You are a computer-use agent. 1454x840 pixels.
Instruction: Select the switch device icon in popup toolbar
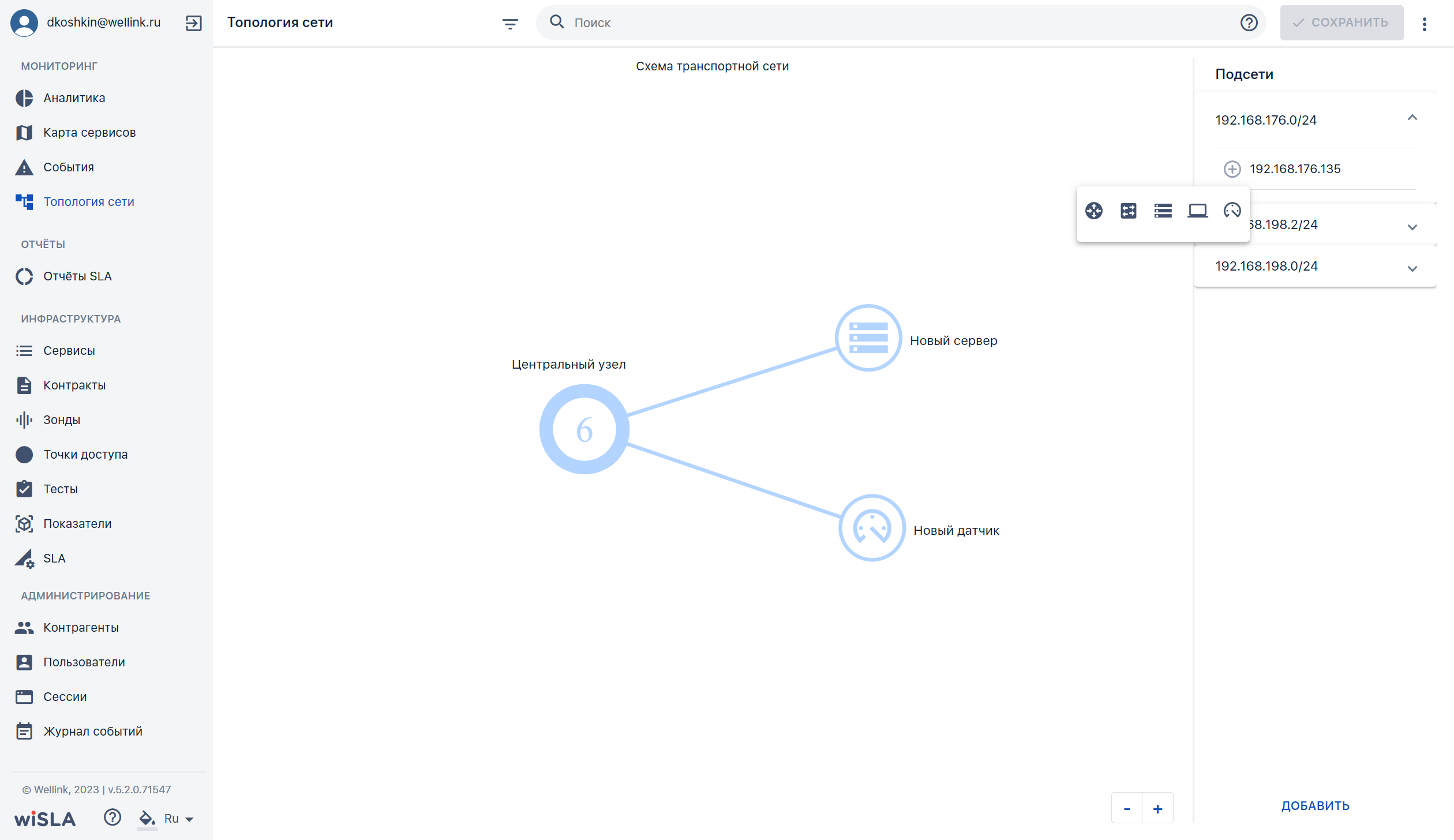tap(1128, 211)
